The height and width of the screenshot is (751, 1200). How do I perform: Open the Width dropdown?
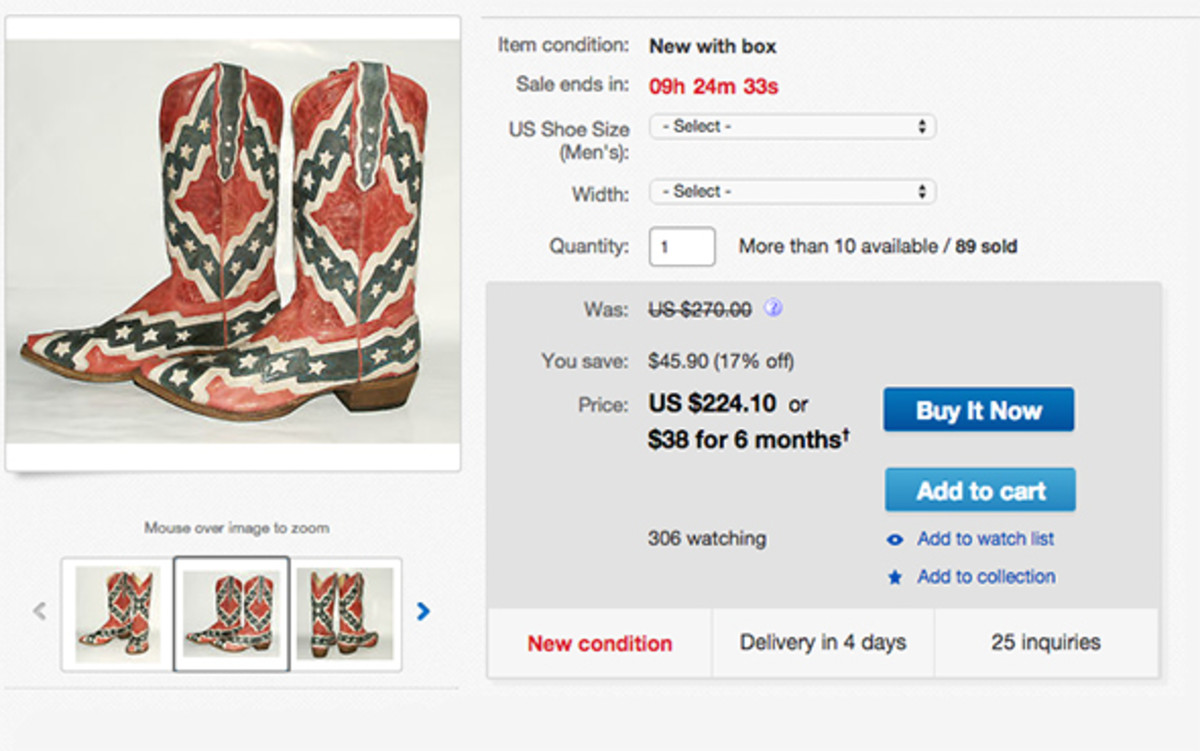pyautogui.click(x=792, y=191)
